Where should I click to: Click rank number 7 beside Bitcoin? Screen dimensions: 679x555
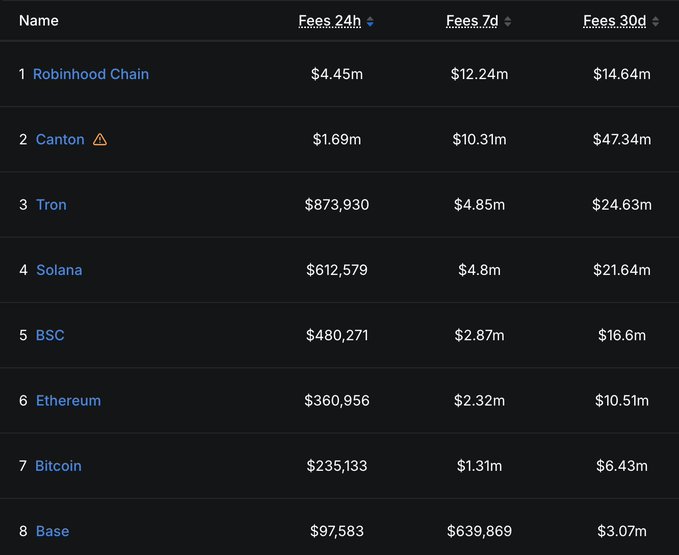point(23,466)
